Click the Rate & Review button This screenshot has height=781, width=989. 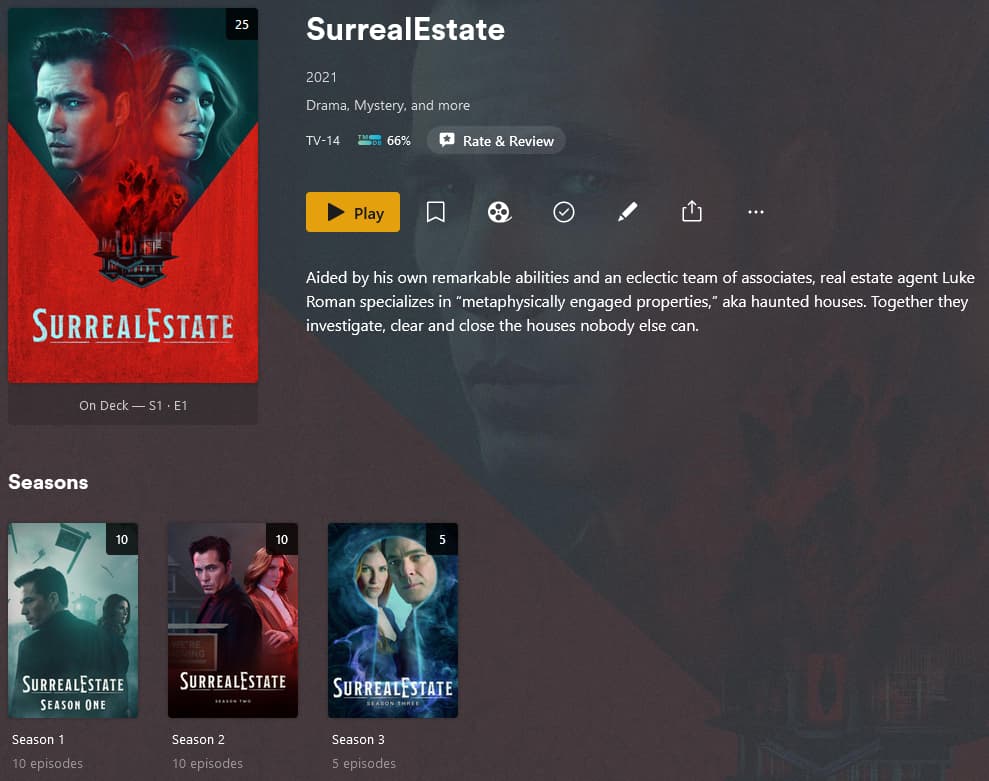[496, 141]
